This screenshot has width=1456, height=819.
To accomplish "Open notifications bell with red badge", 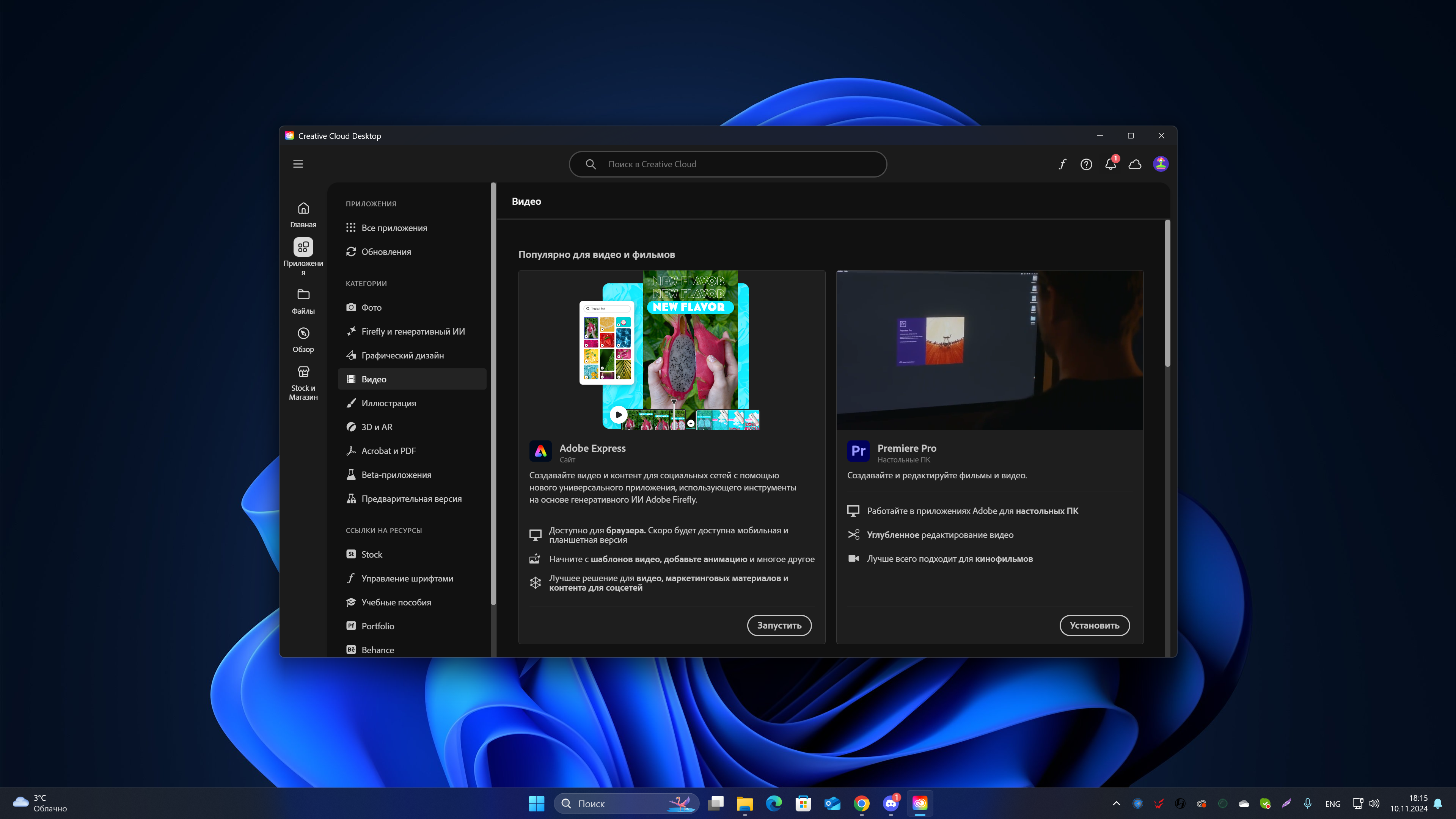I will [x=1110, y=163].
